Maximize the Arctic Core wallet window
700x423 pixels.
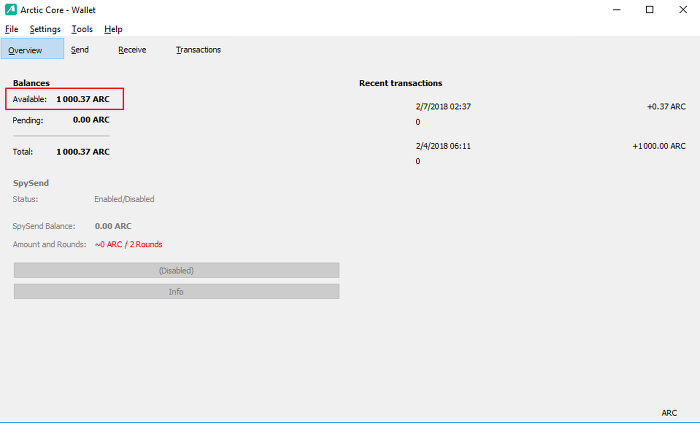coord(650,9)
